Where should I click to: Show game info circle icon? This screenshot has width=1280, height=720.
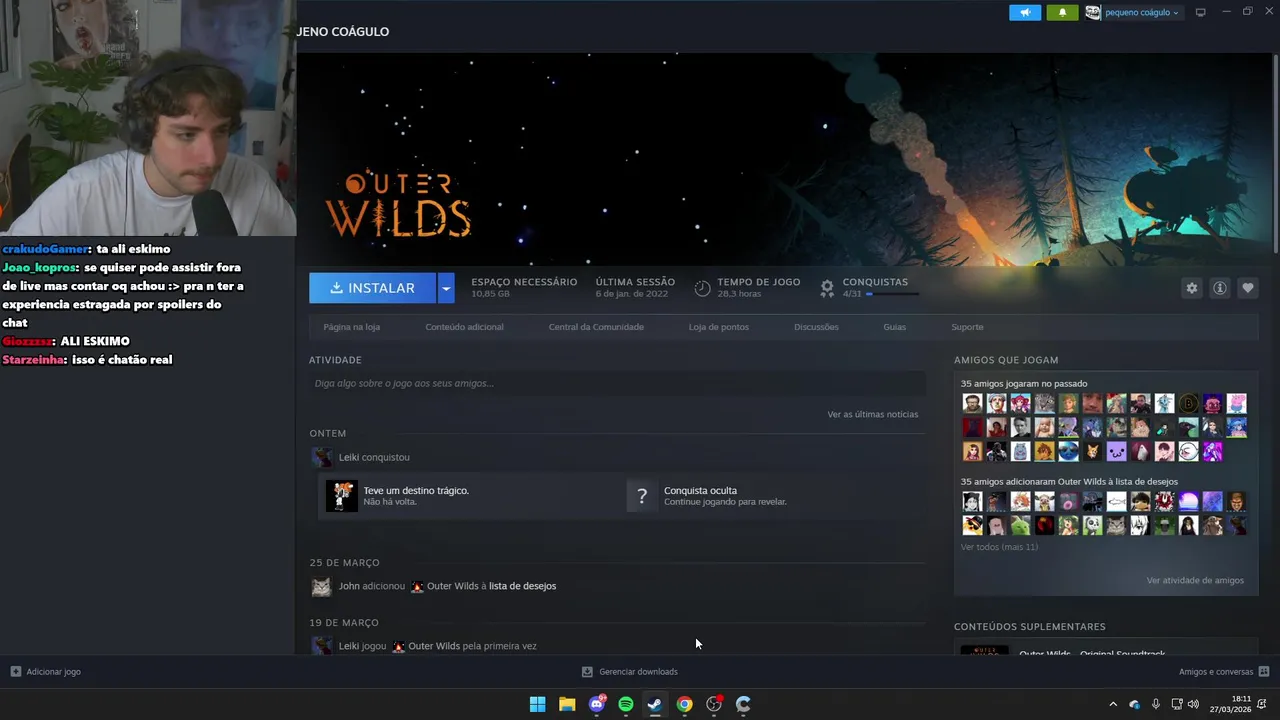point(1219,288)
